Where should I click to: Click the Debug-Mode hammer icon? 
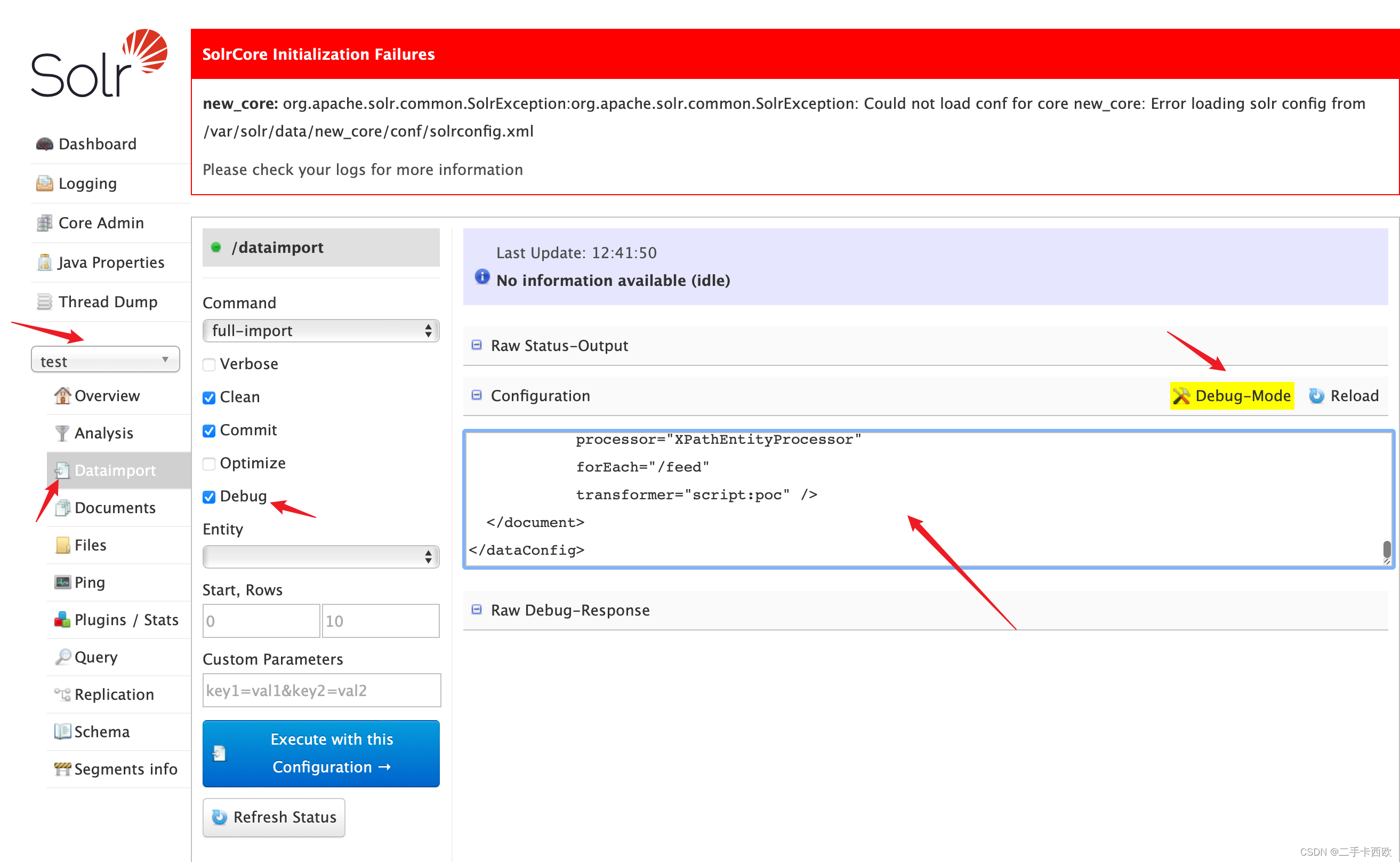(1182, 396)
